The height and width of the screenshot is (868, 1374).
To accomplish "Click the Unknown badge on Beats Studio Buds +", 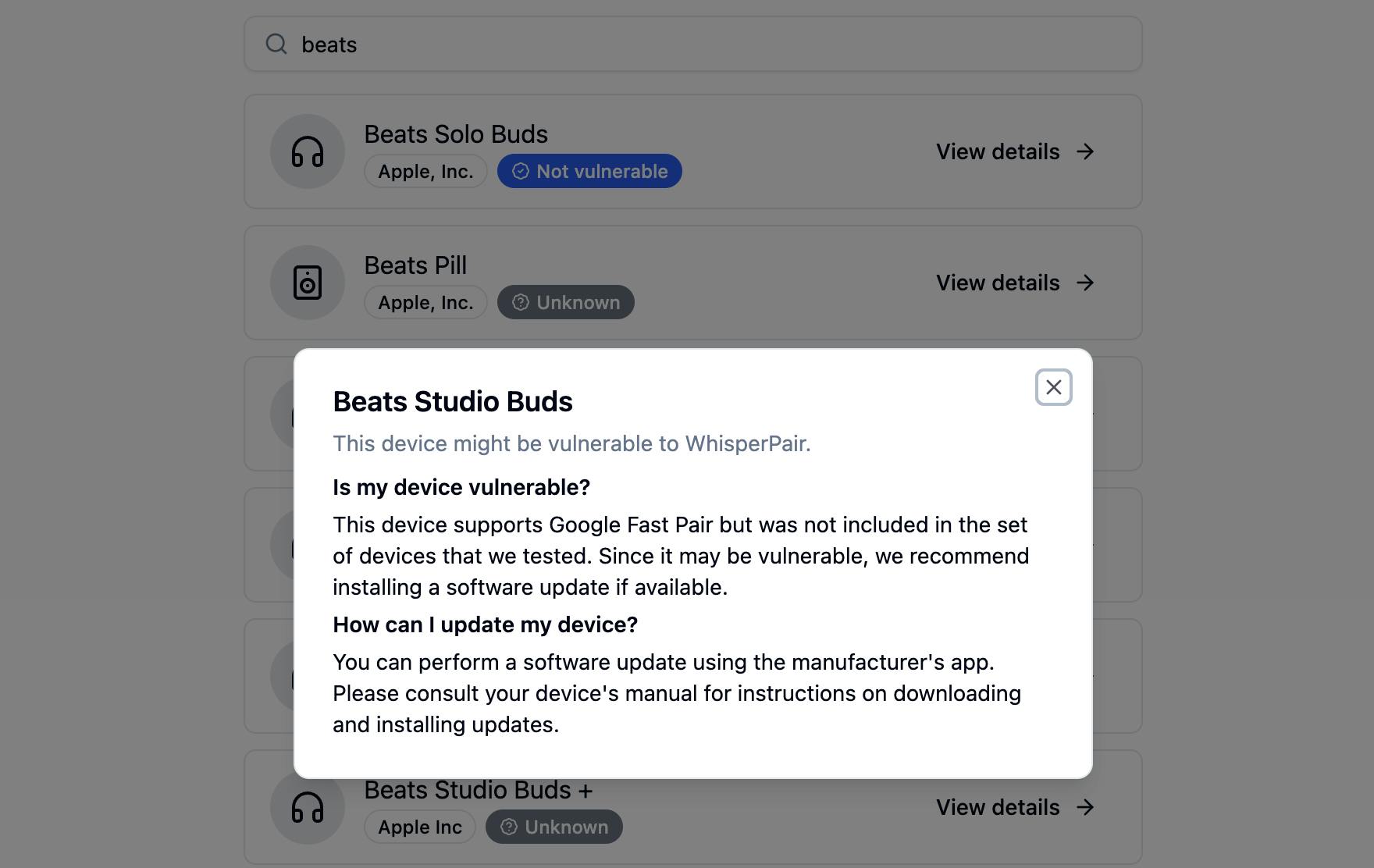I will click(x=554, y=827).
